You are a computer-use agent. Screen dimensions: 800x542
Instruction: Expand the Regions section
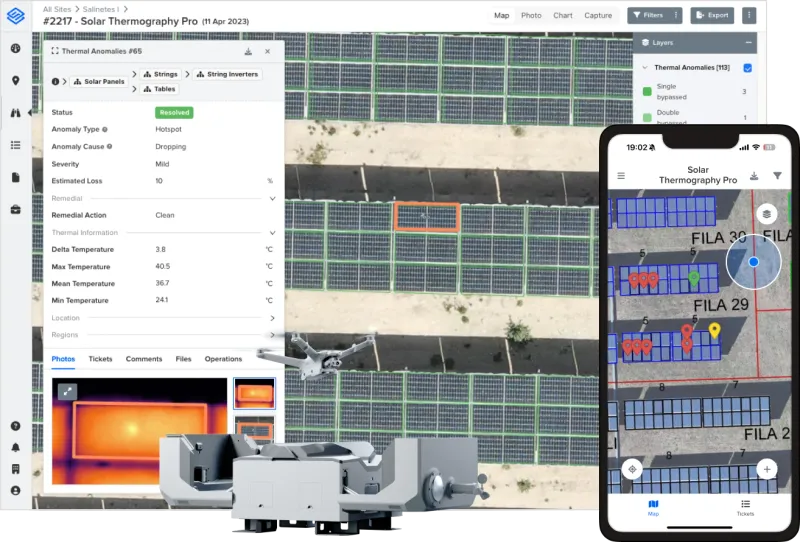click(x=272, y=335)
